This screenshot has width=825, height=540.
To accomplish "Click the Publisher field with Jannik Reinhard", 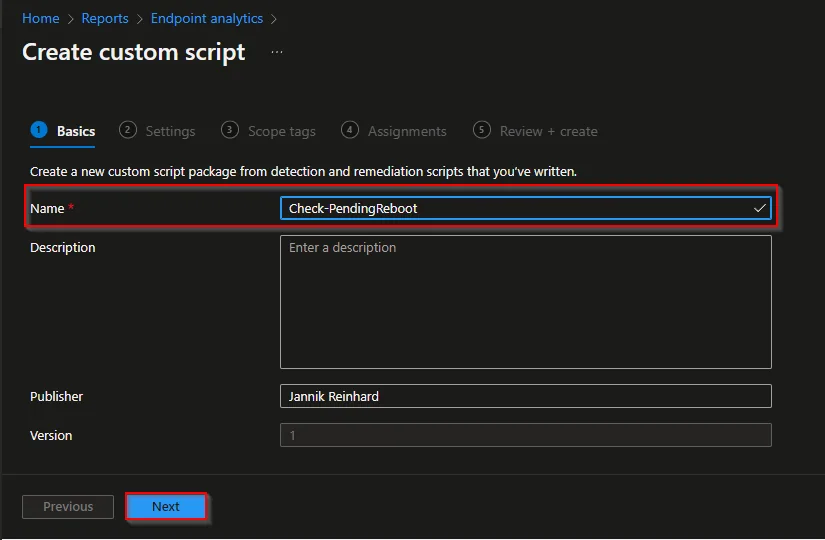I will point(526,396).
